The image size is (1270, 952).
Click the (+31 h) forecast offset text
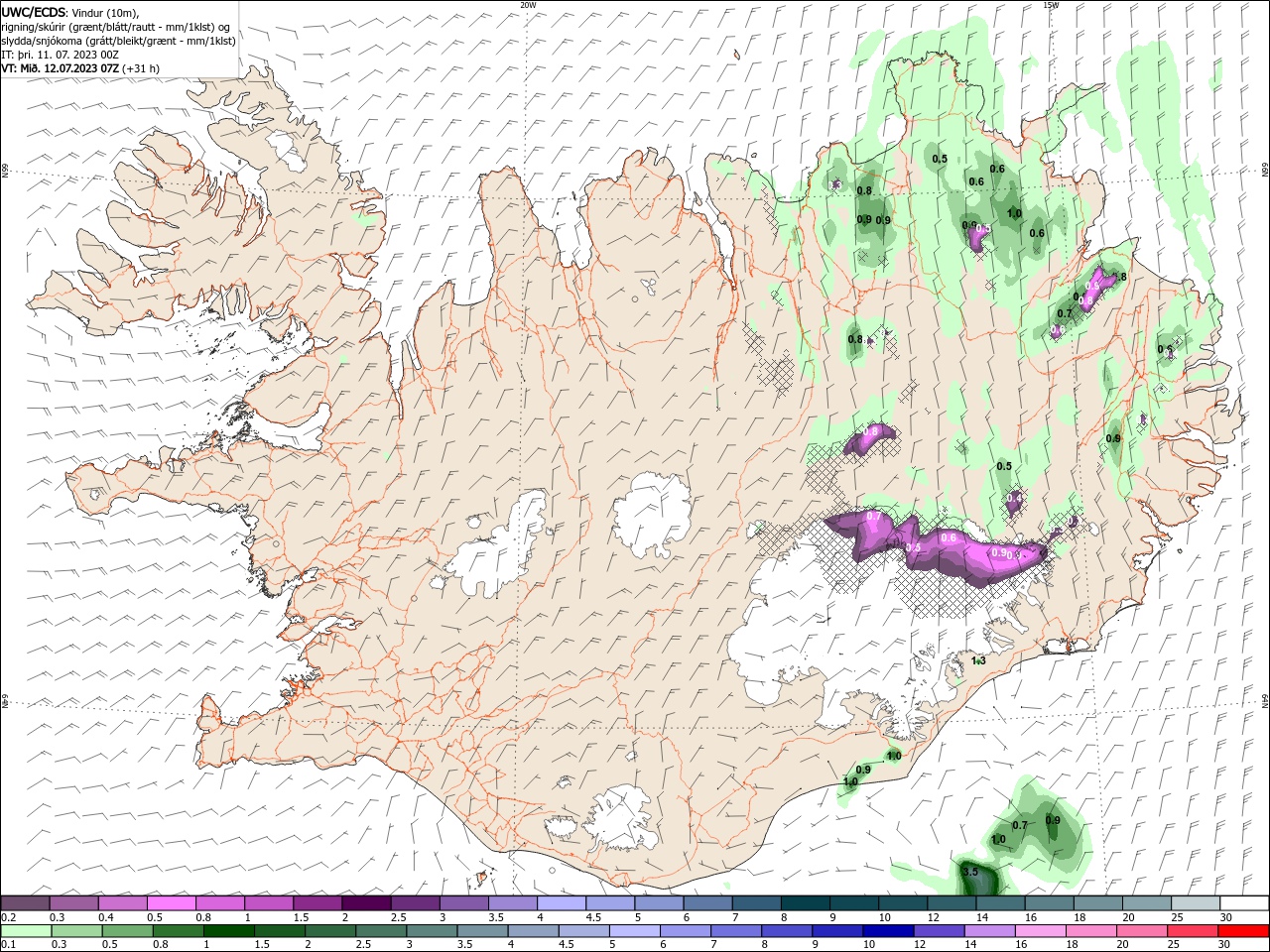tap(142, 68)
